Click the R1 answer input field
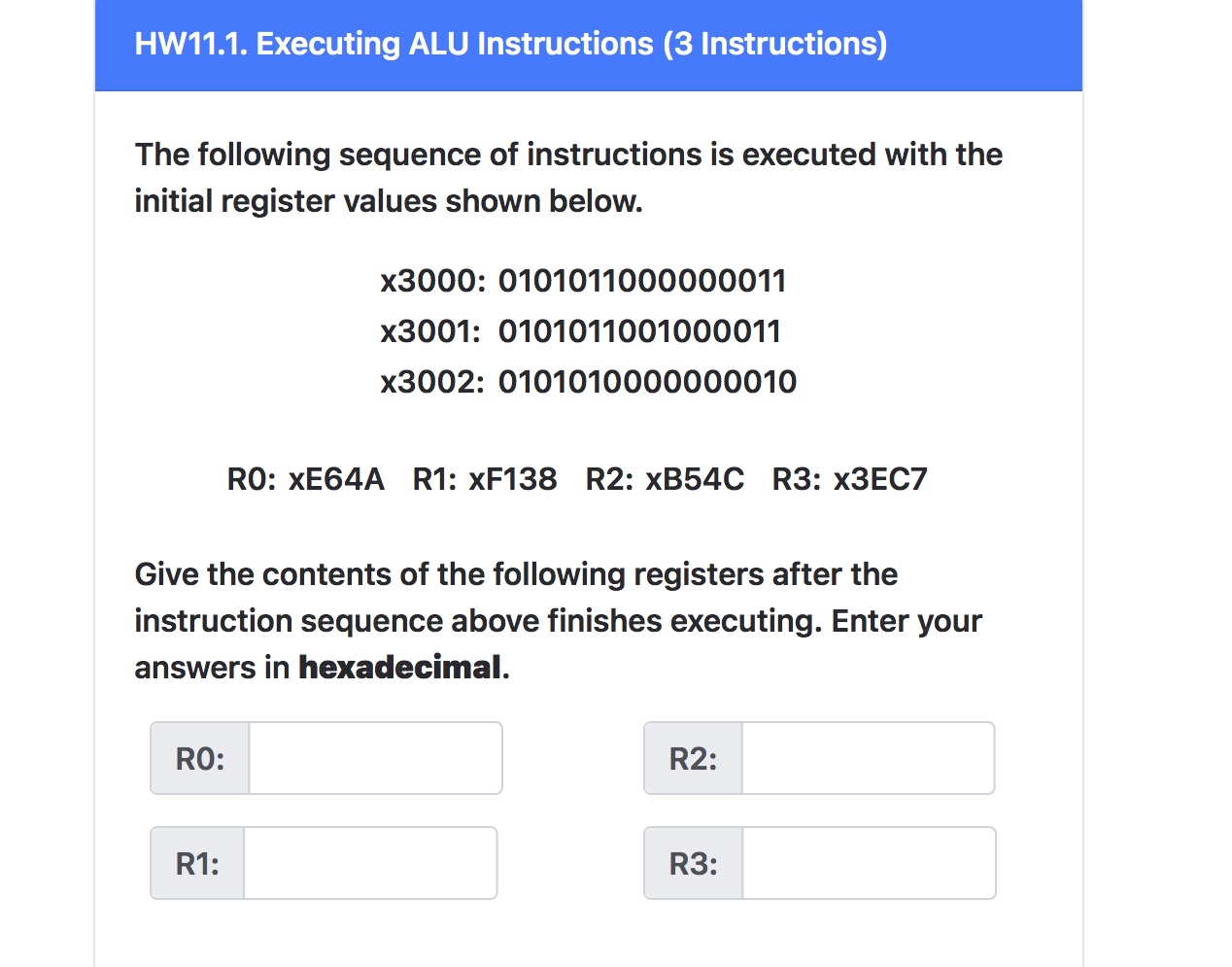 pyautogui.click(x=370, y=862)
